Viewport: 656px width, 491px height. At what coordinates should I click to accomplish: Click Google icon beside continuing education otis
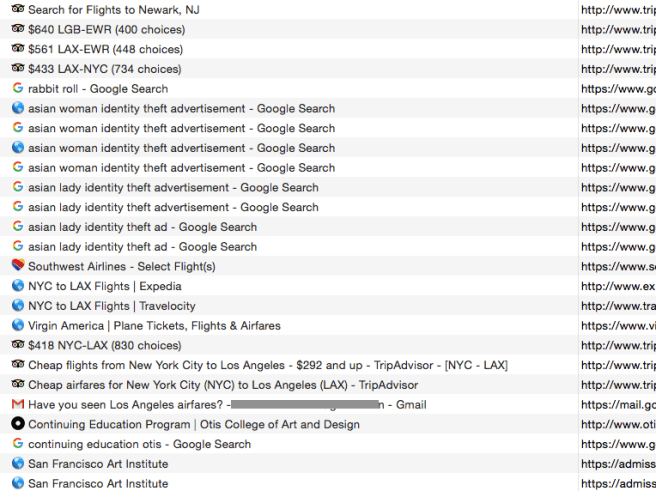pyautogui.click(x=17, y=444)
